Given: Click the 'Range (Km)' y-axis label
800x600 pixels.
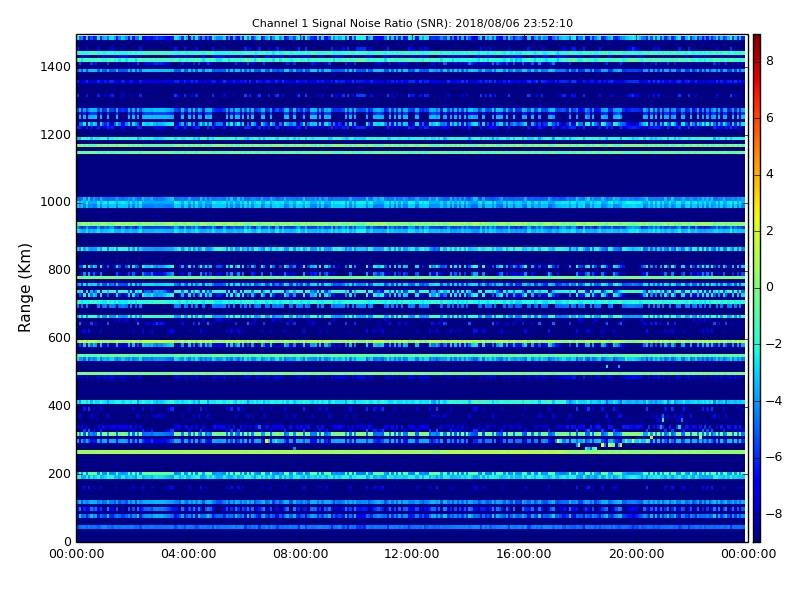Looking at the screenshot, I should [24, 288].
